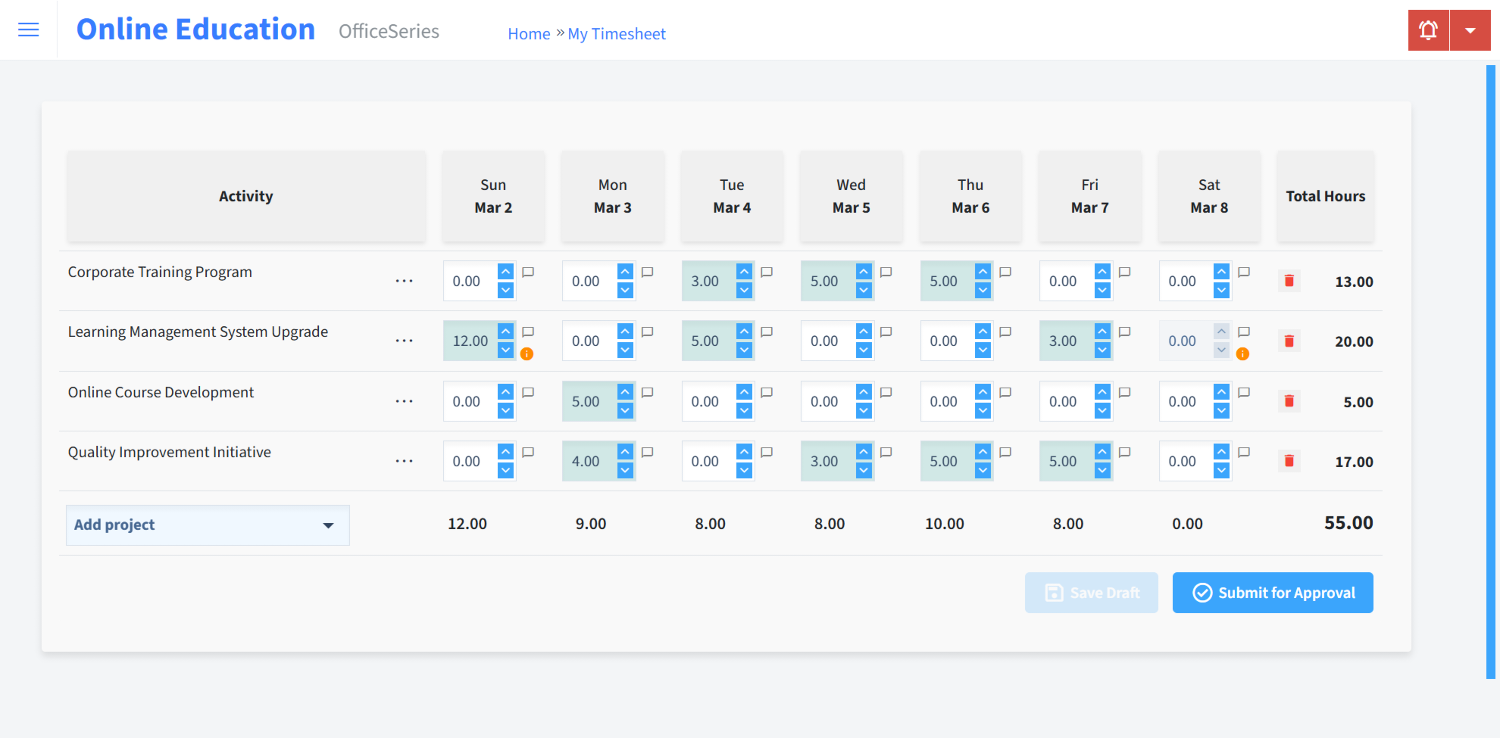
Task: Delete the Quality Improvement Initiative row
Action: pyautogui.click(x=1288, y=461)
